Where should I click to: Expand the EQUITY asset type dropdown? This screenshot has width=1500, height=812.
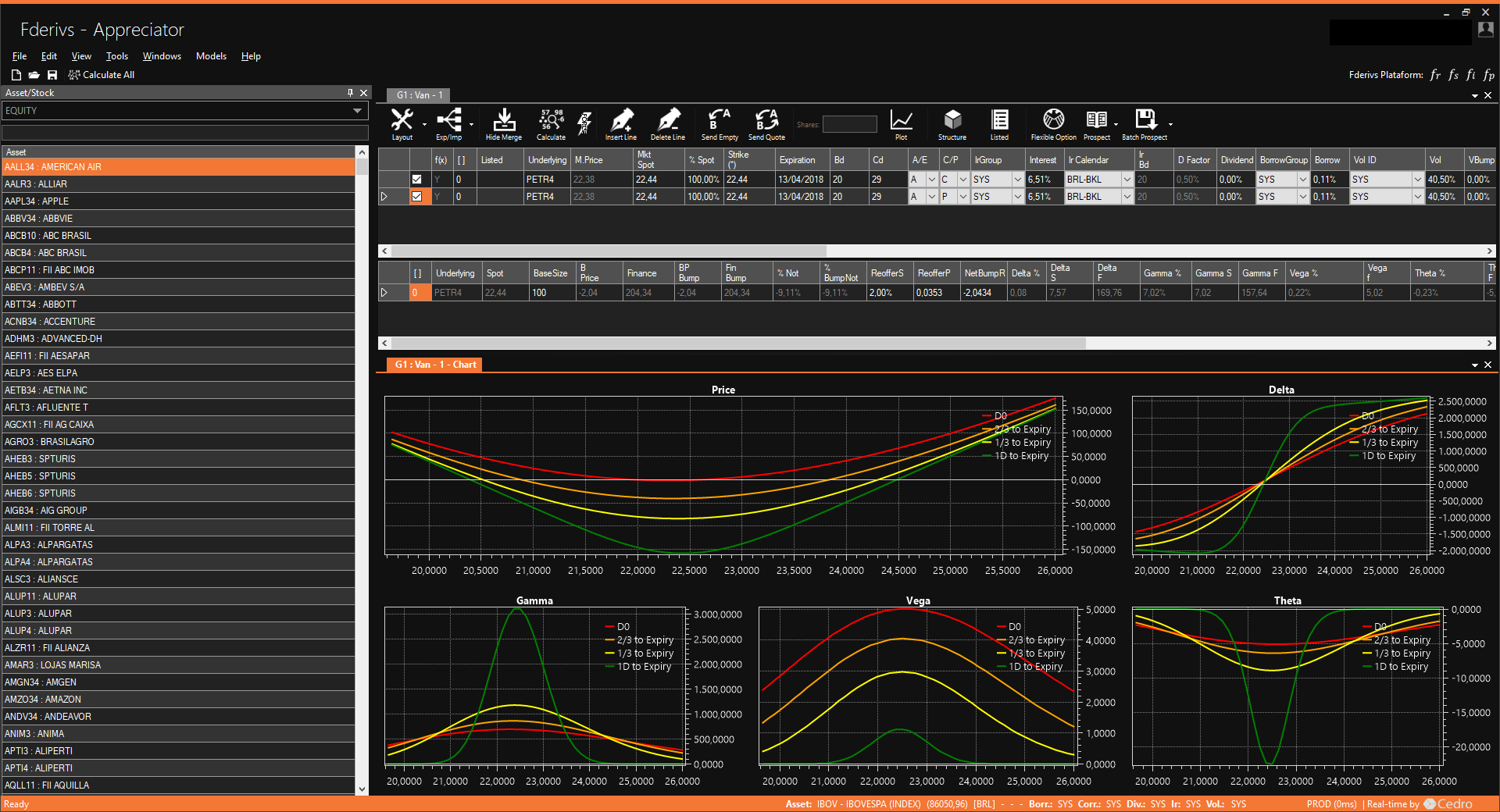[357, 111]
